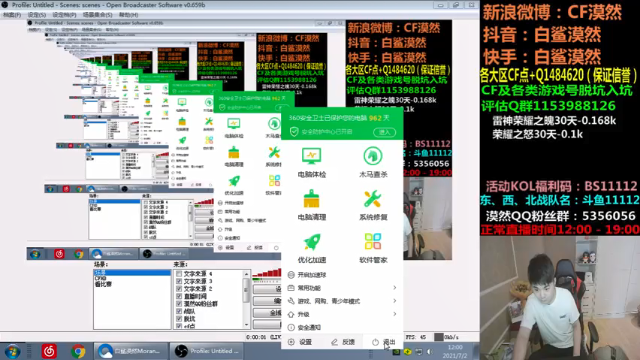Click the sources list scroll-up arrow
Viewport: 640px width, 360px height.
pyautogui.click(x=246, y=274)
